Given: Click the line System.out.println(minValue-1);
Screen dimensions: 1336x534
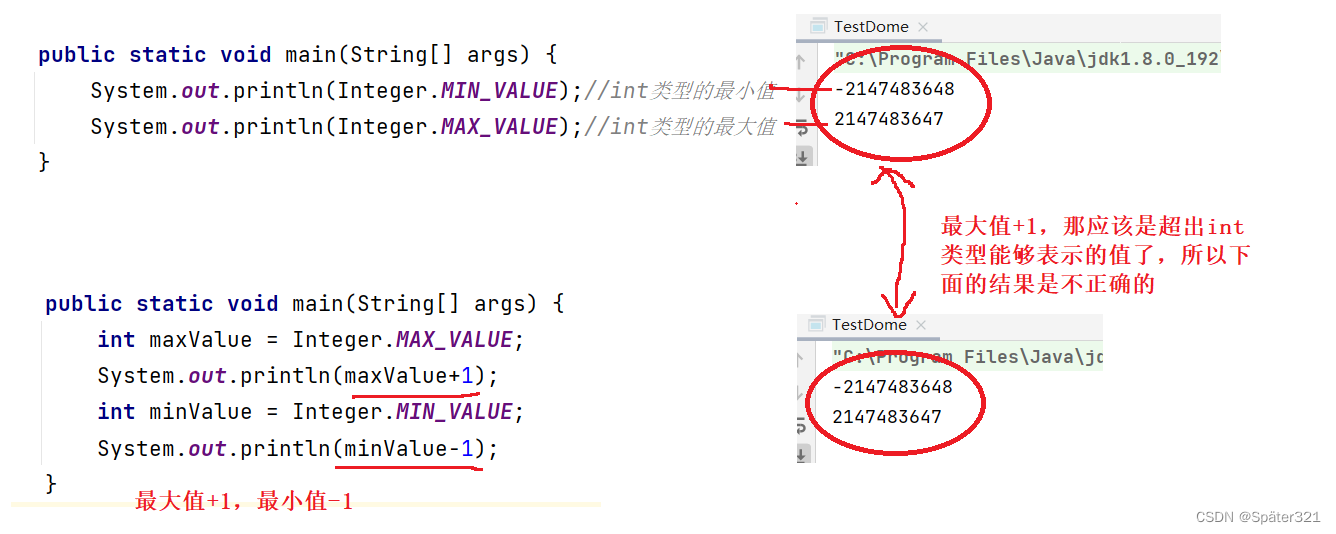Looking at the screenshot, I should click(297, 449).
